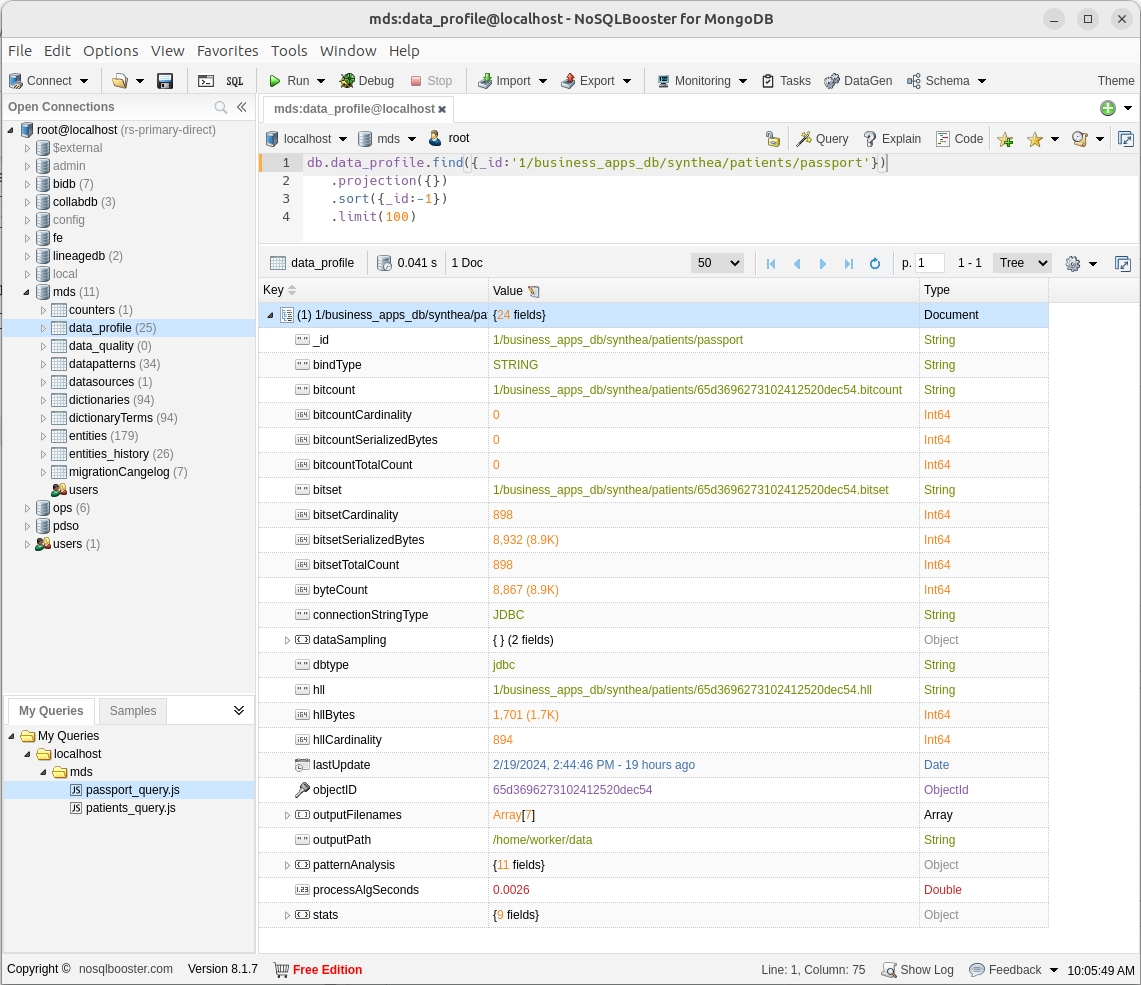This screenshot has width=1141, height=985.
Task: Select patients_query.js in My Queries
Action: pyautogui.click(x=130, y=808)
